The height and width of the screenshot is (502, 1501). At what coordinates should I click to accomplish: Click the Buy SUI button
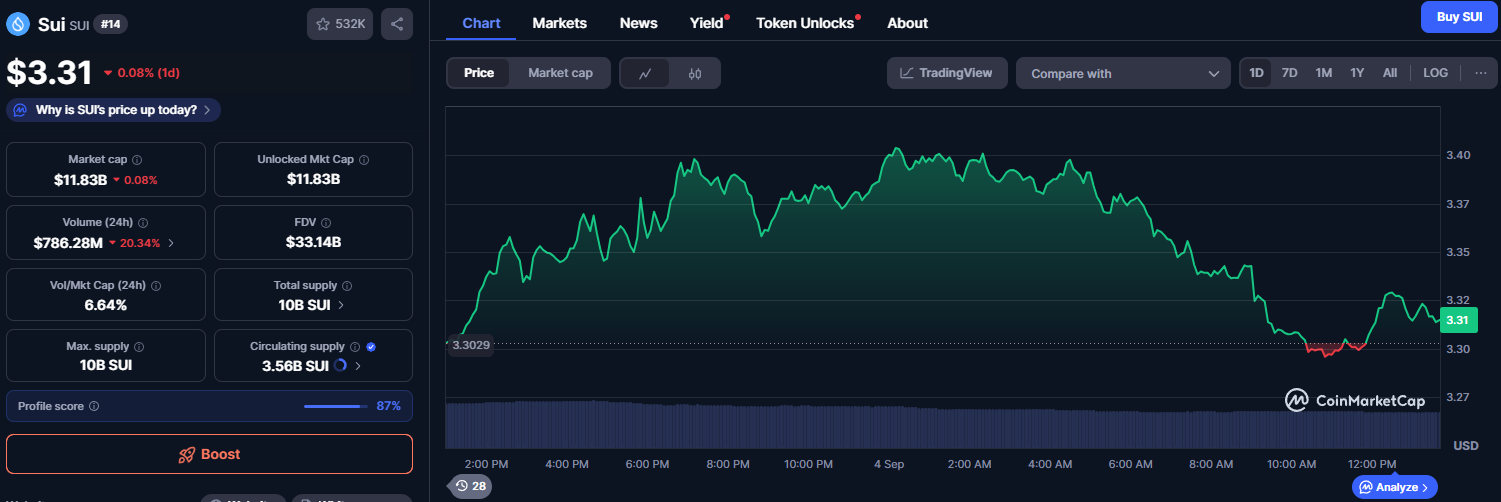click(1459, 17)
